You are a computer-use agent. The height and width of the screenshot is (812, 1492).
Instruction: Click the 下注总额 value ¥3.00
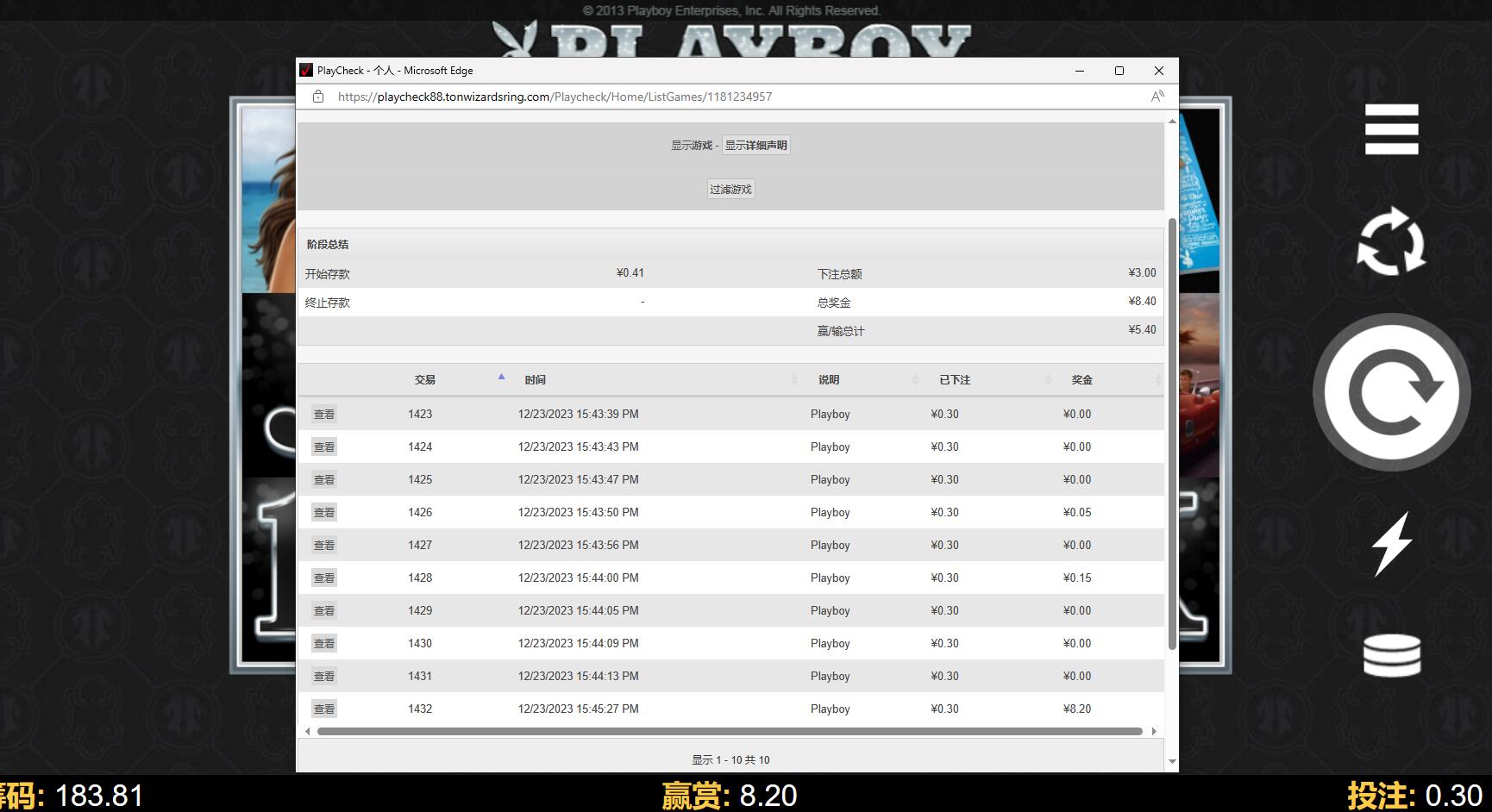coord(1142,272)
